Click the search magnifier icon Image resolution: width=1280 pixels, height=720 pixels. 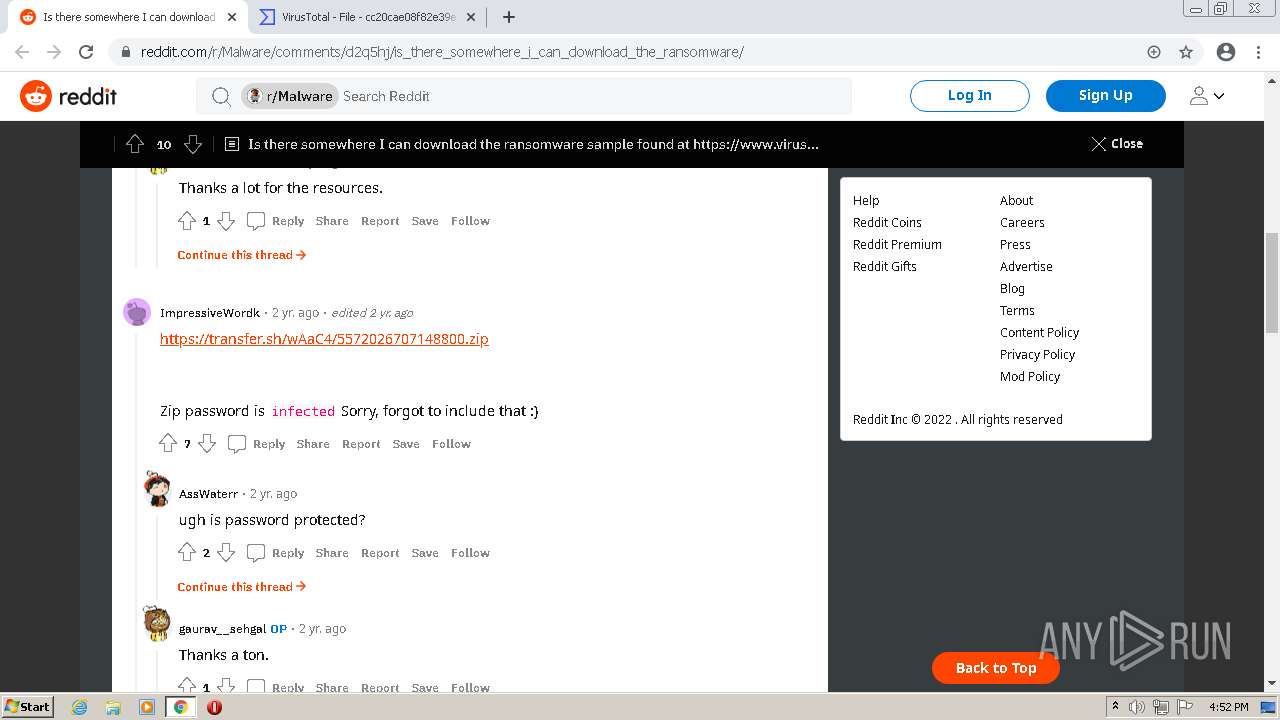pos(221,96)
